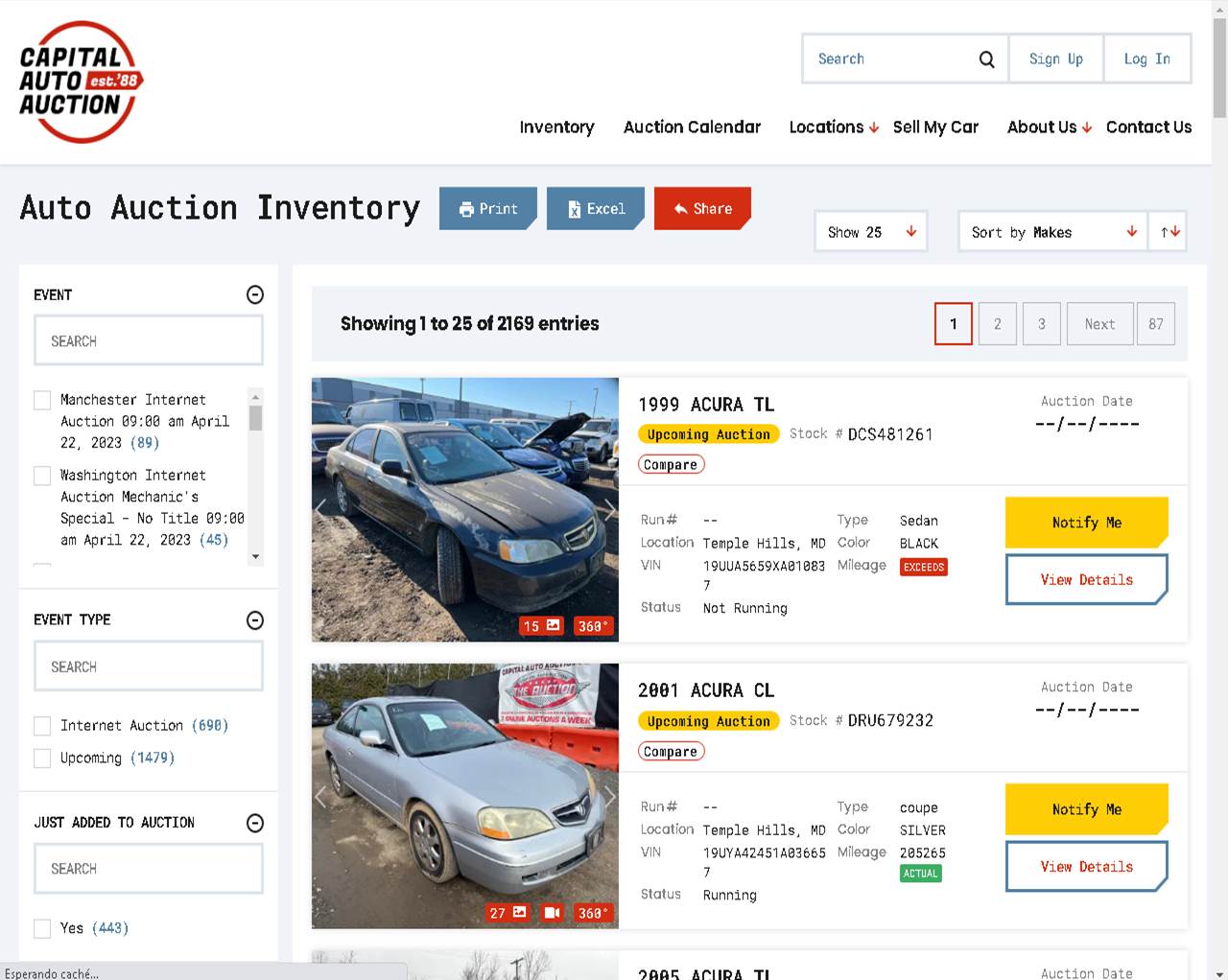Enable the Internet Auction event type
Screen dimensions: 1228x980
coord(42,726)
